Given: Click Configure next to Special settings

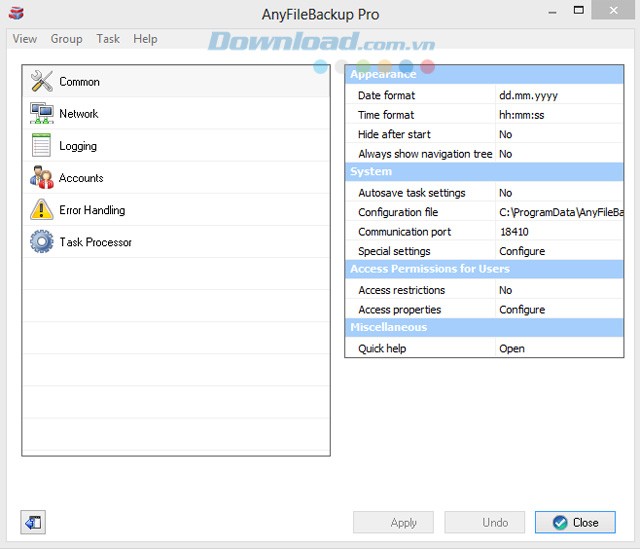Looking at the screenshot, I should pos(522,251).
